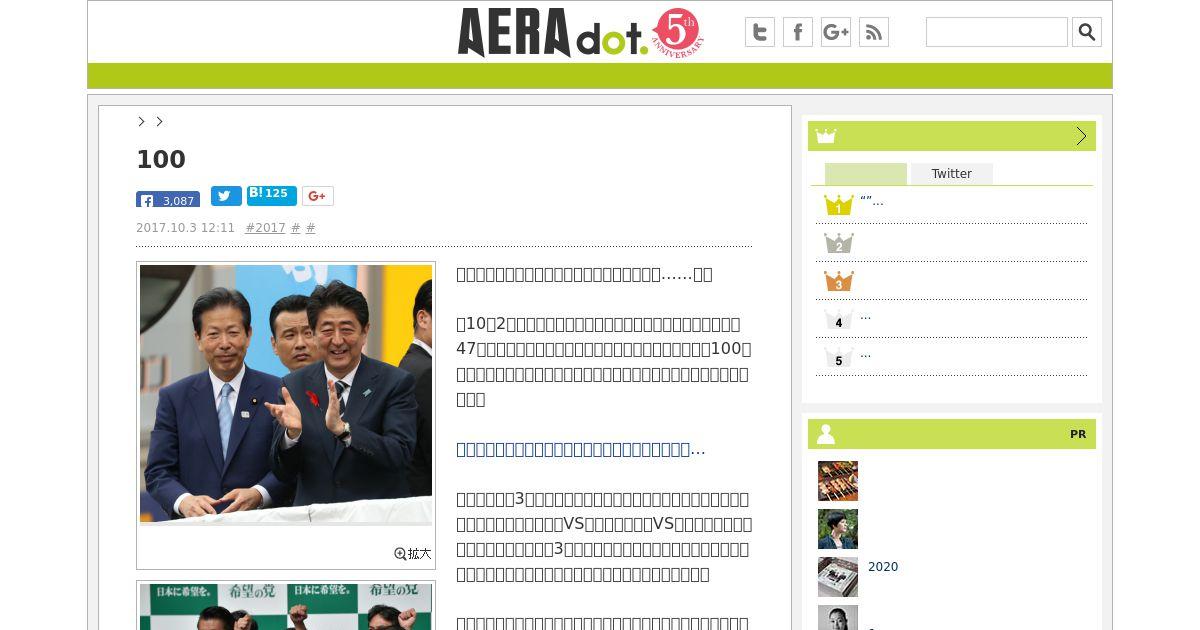This screenshot has height=630, width=1200.
Task: Open the grilled skewers food thumbnail
Action: click(x=838, y=481)
